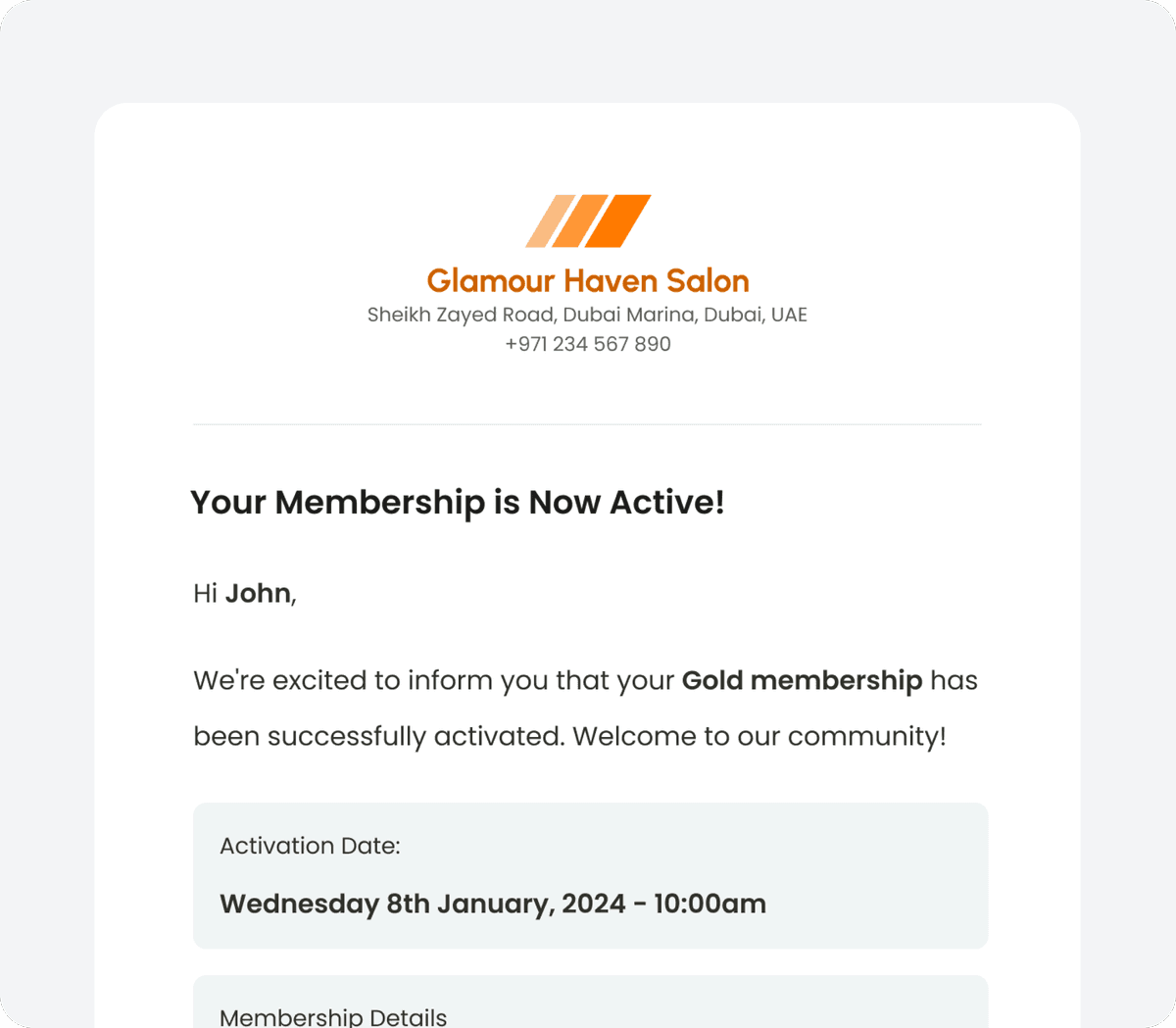Click the +971 234 567 890 phone number
Screen dimensions: 1176x1028
(x=588, y=344)
